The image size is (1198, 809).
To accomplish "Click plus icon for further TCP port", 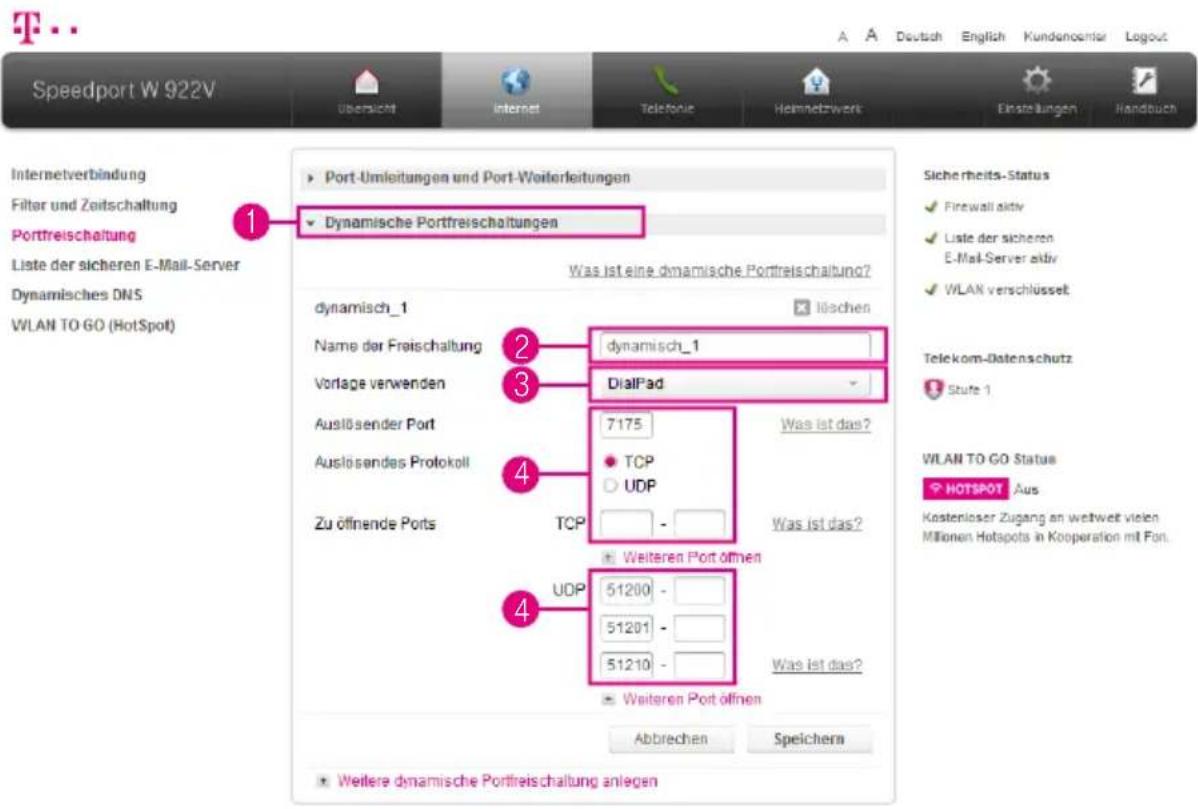I will click(x=608, y=558).
